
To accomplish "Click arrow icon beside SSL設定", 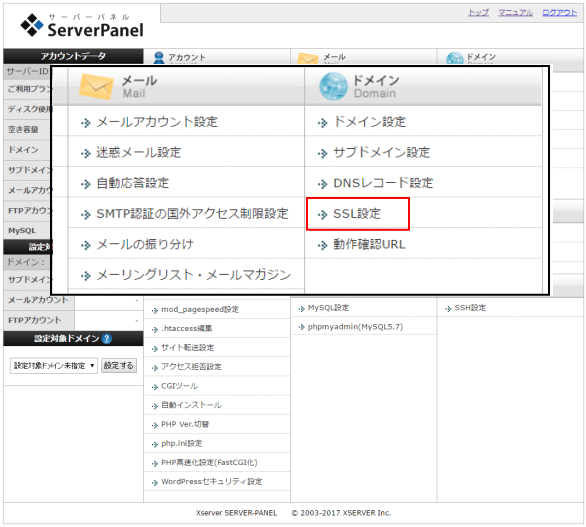I will 322,215.
